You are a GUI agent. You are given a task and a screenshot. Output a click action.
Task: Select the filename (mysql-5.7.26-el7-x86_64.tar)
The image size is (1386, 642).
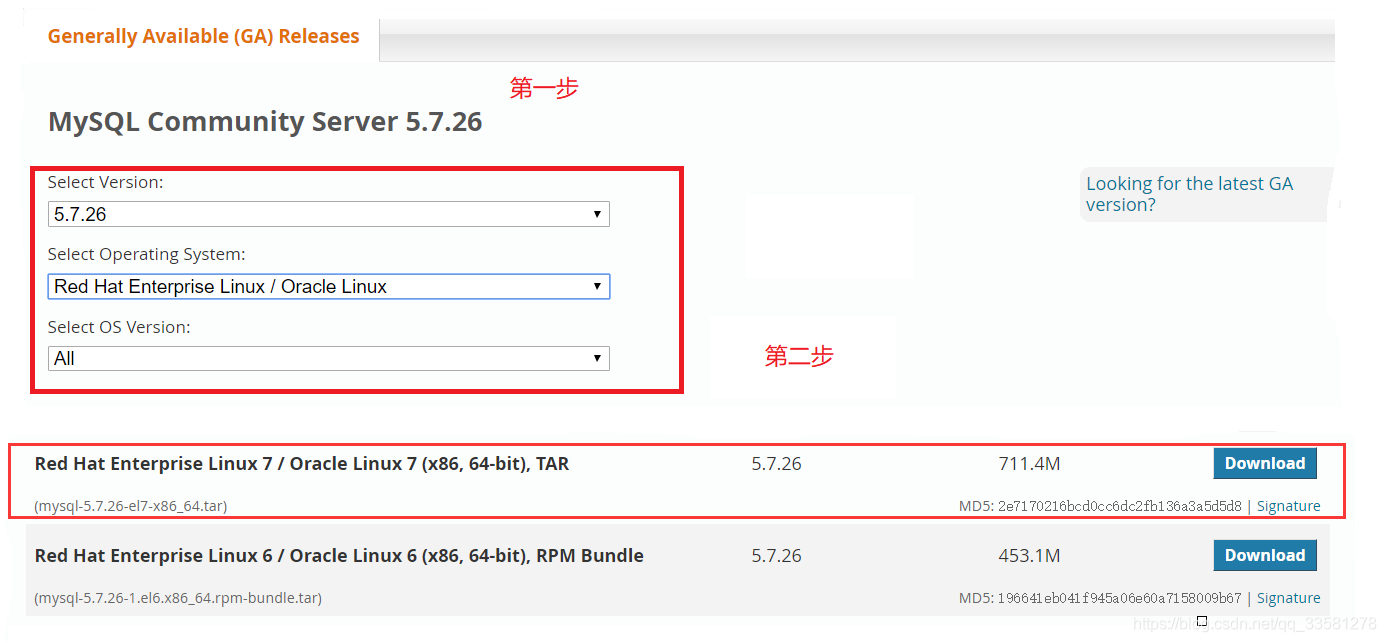(x=131, y=506)
